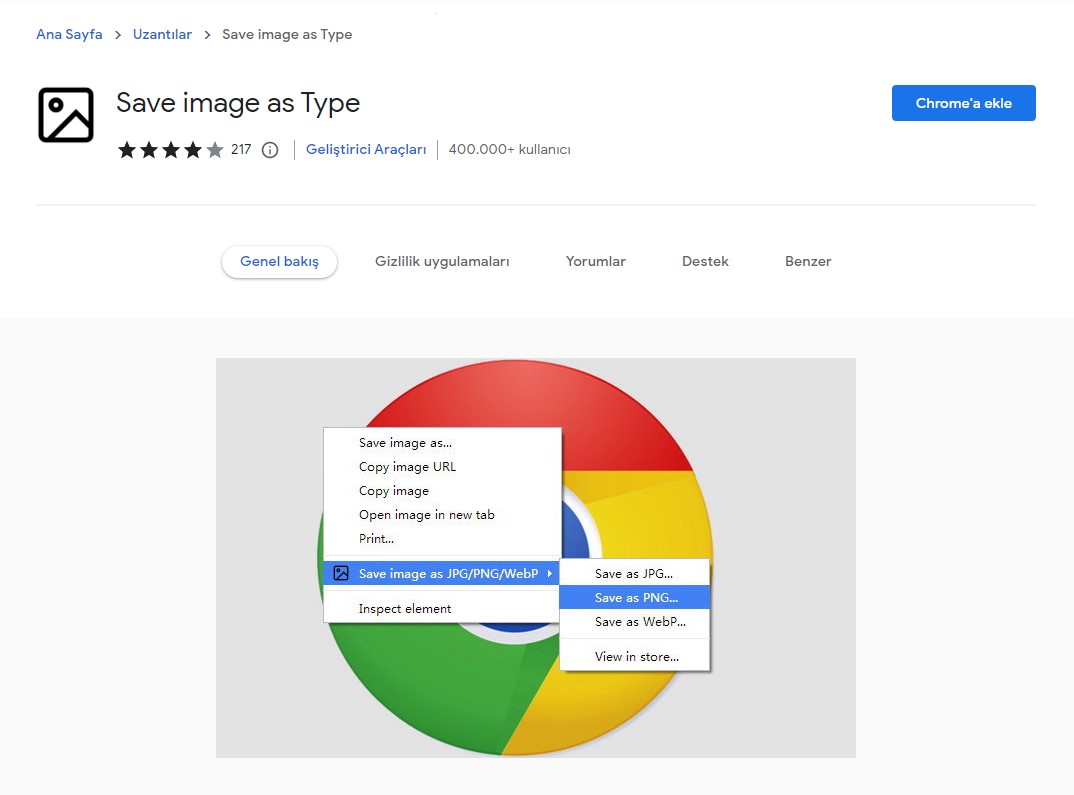Switch to Gizlilik uygulamaları tab

click(x=442, y=262)
